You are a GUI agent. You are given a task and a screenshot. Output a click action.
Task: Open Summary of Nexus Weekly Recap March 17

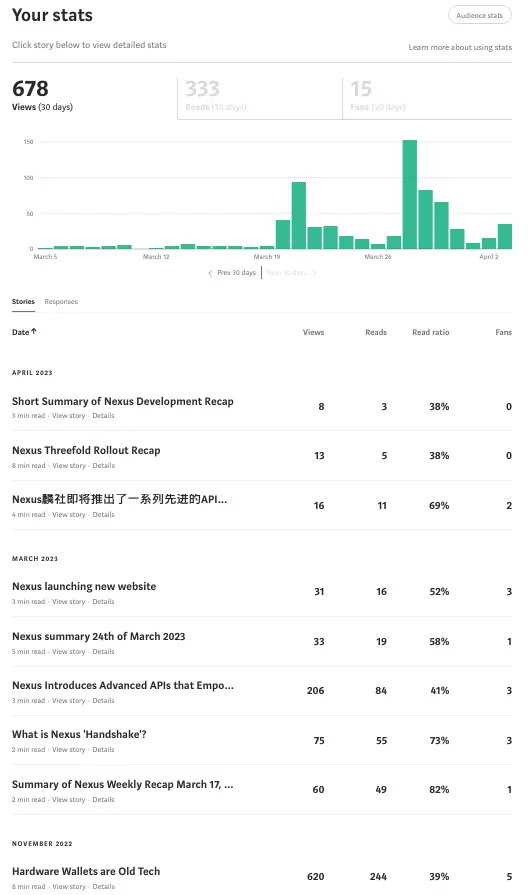[x=123, y=785]
